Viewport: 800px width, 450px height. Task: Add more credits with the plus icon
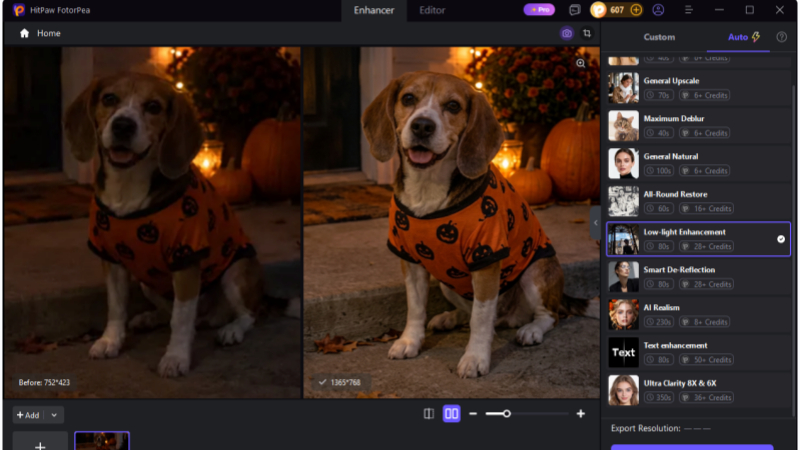pyautogui.click(x=636, y=10)
